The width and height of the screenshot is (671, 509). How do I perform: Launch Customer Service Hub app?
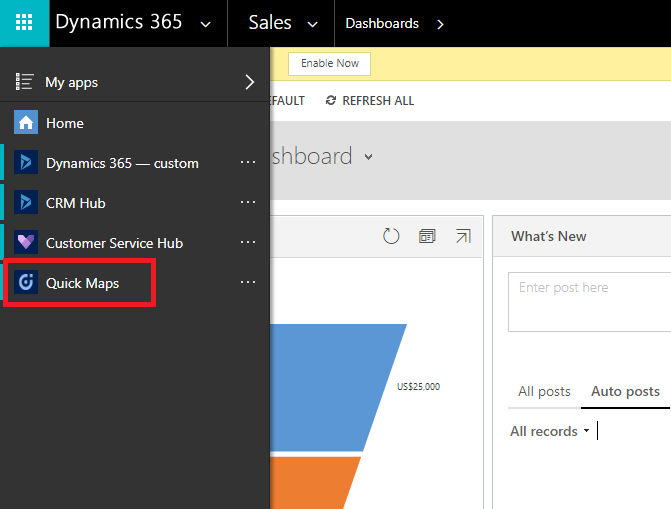[114, 243]
